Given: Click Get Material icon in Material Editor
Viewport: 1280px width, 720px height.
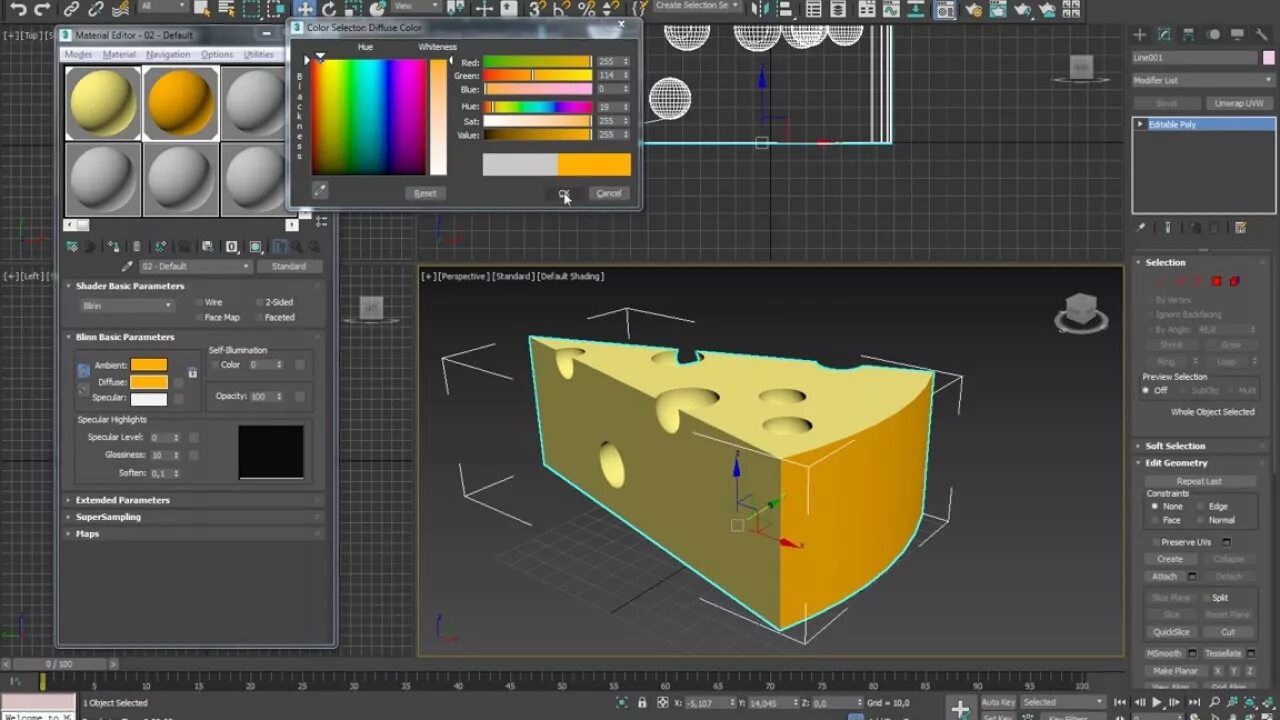Looking at the screenshot, I should [72, 246].
